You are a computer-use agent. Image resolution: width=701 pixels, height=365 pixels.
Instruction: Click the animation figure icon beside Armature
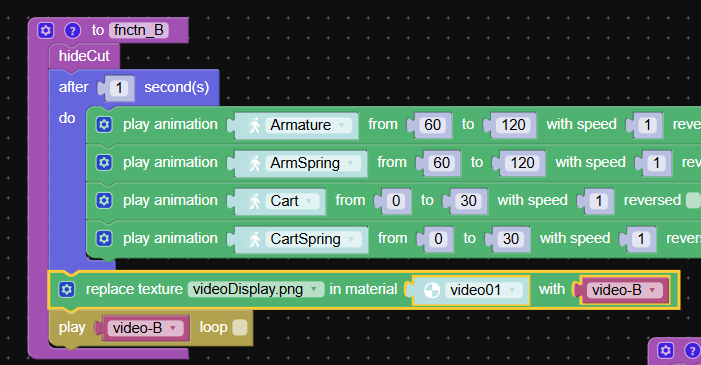click(255, 125)
